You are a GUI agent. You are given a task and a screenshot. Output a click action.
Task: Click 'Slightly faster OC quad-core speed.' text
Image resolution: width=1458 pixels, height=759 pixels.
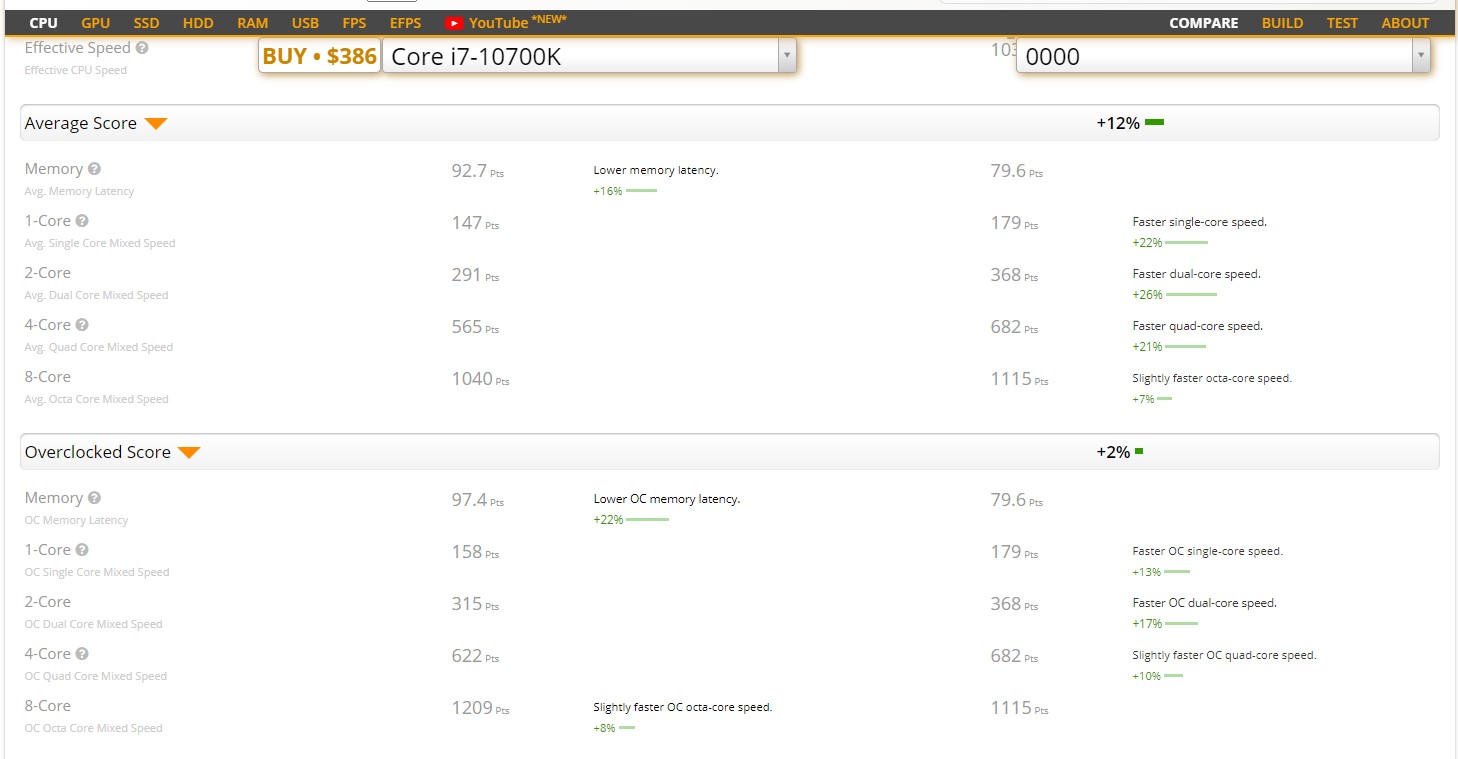point(1224,655)
